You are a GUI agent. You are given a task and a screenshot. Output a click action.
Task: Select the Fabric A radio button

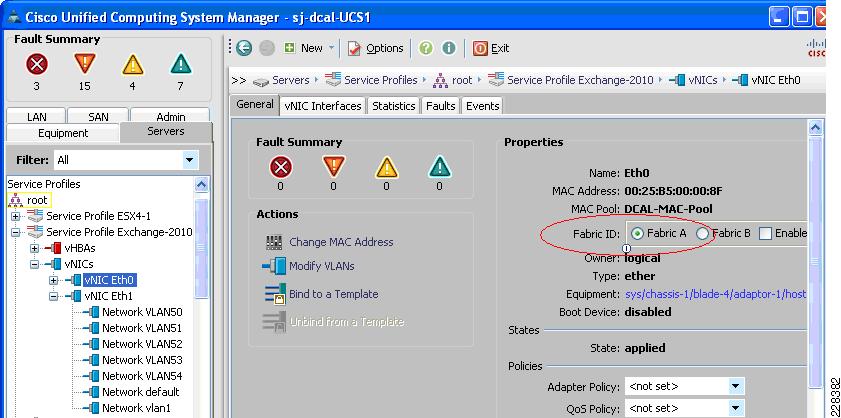coord(637,233)
